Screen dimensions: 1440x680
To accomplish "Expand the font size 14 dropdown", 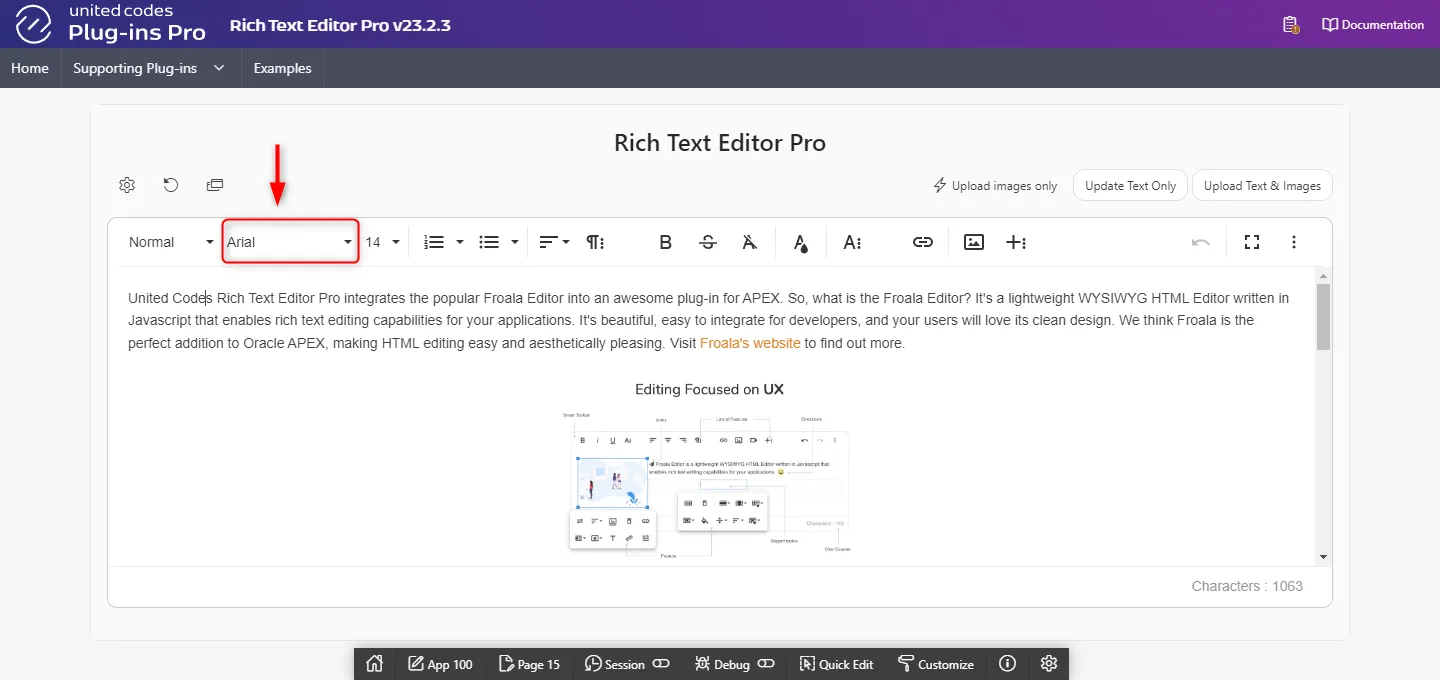I will [382, 242].
